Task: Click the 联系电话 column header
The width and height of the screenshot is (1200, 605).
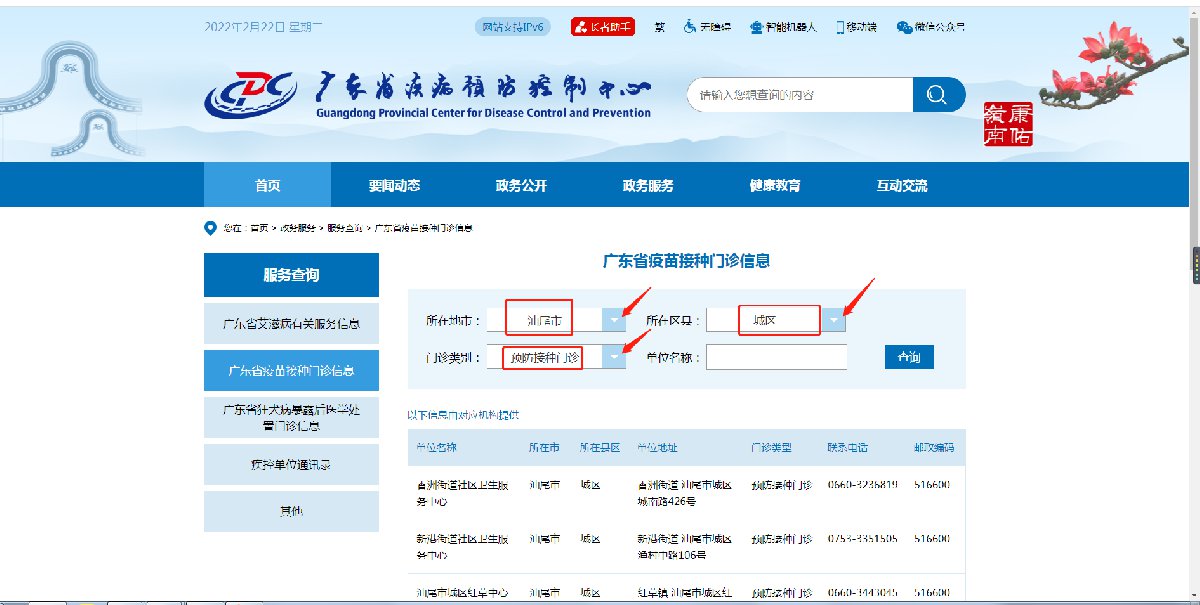Action: click(x=848, y=448)
